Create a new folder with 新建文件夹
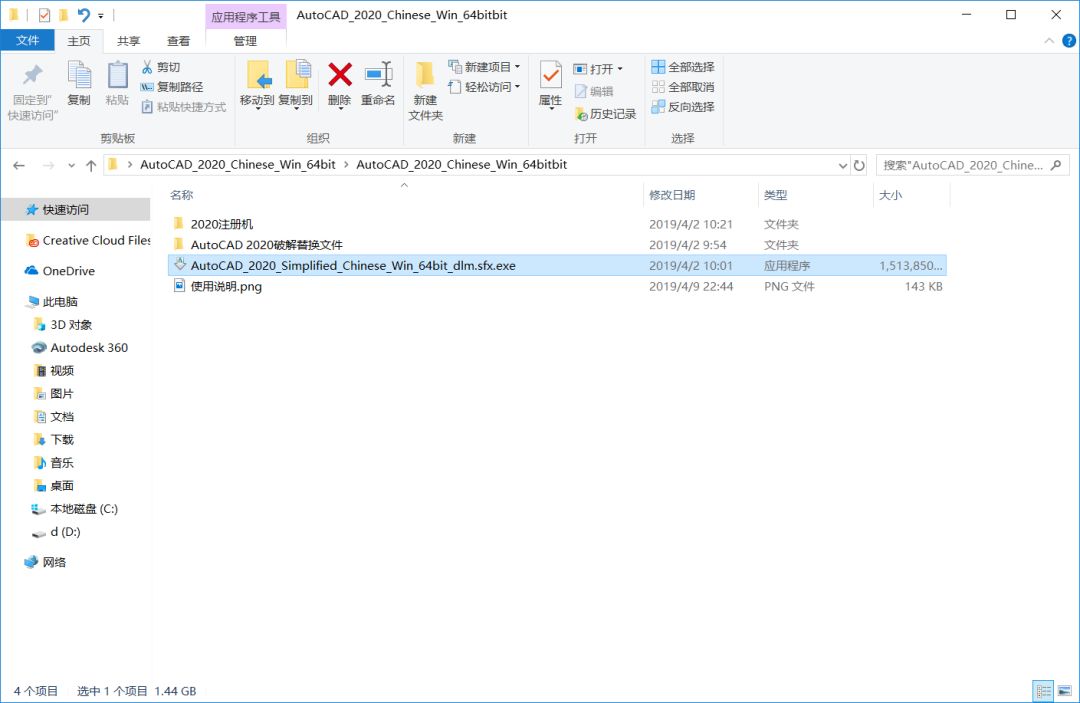Screen dimensions: 1080x703 pyautogui.click(x=425, y=91)
